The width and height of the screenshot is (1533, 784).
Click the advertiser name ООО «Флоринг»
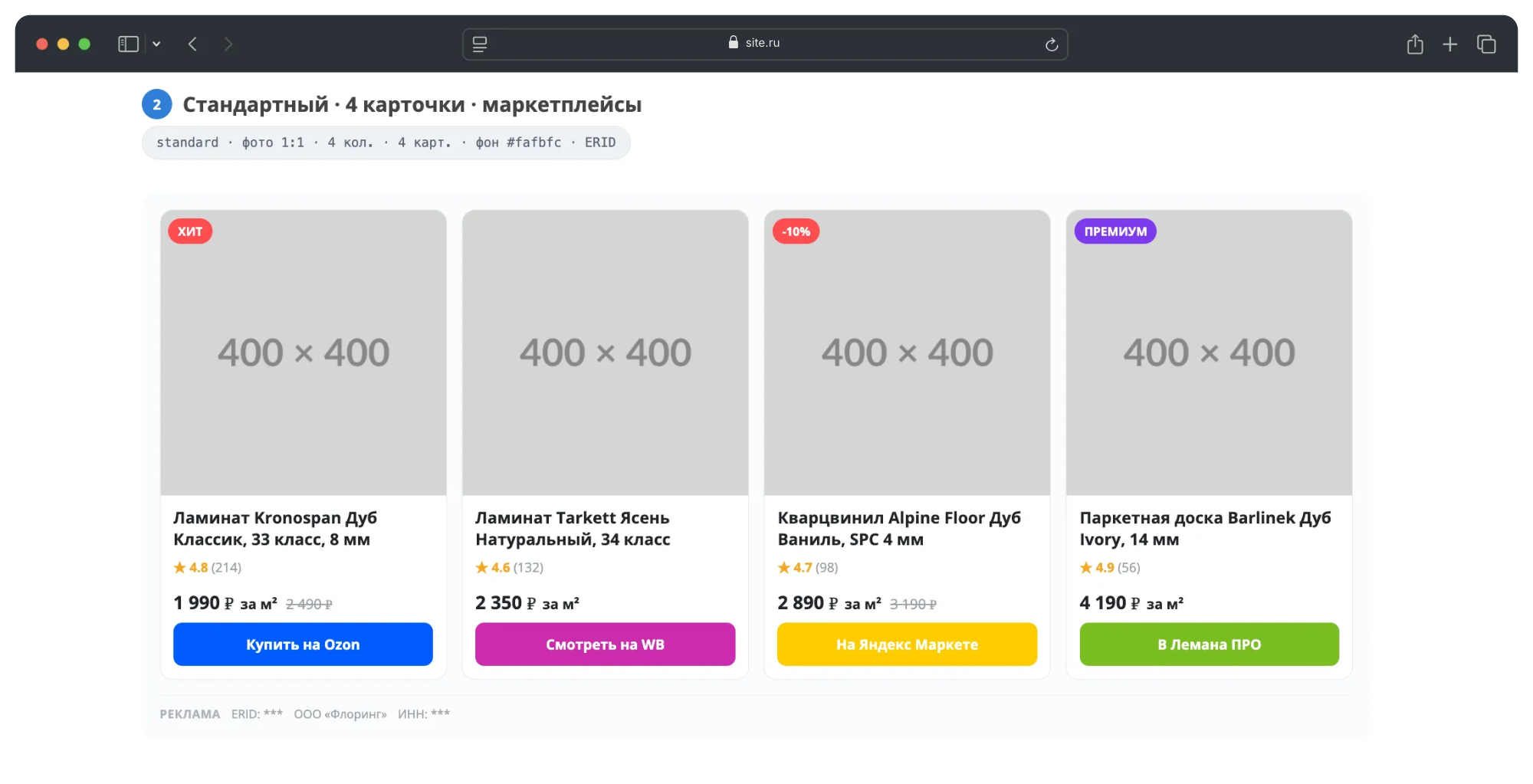(340, 714)
